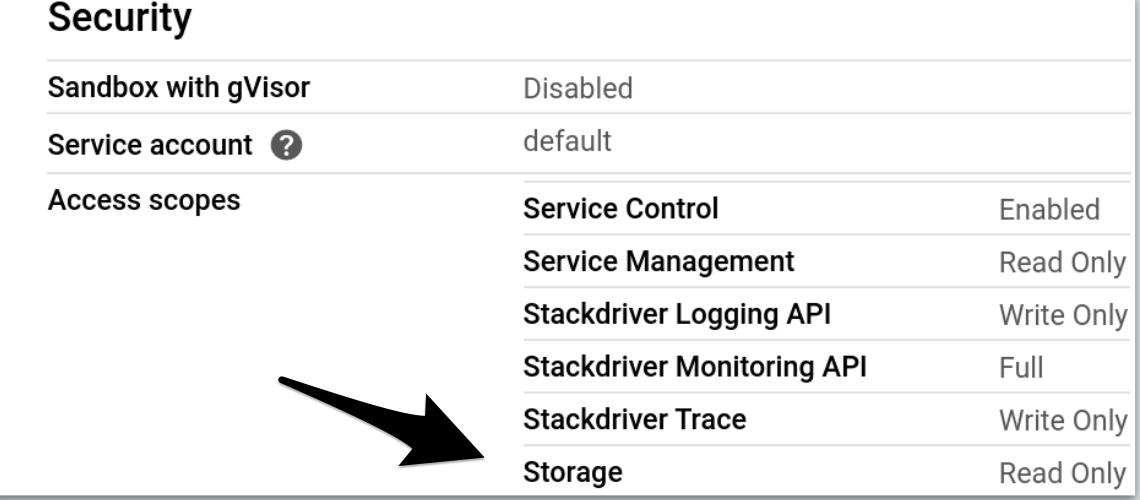Click the Service account help icon
Viewport: 1140px width, 500px height.
(288, 146)
